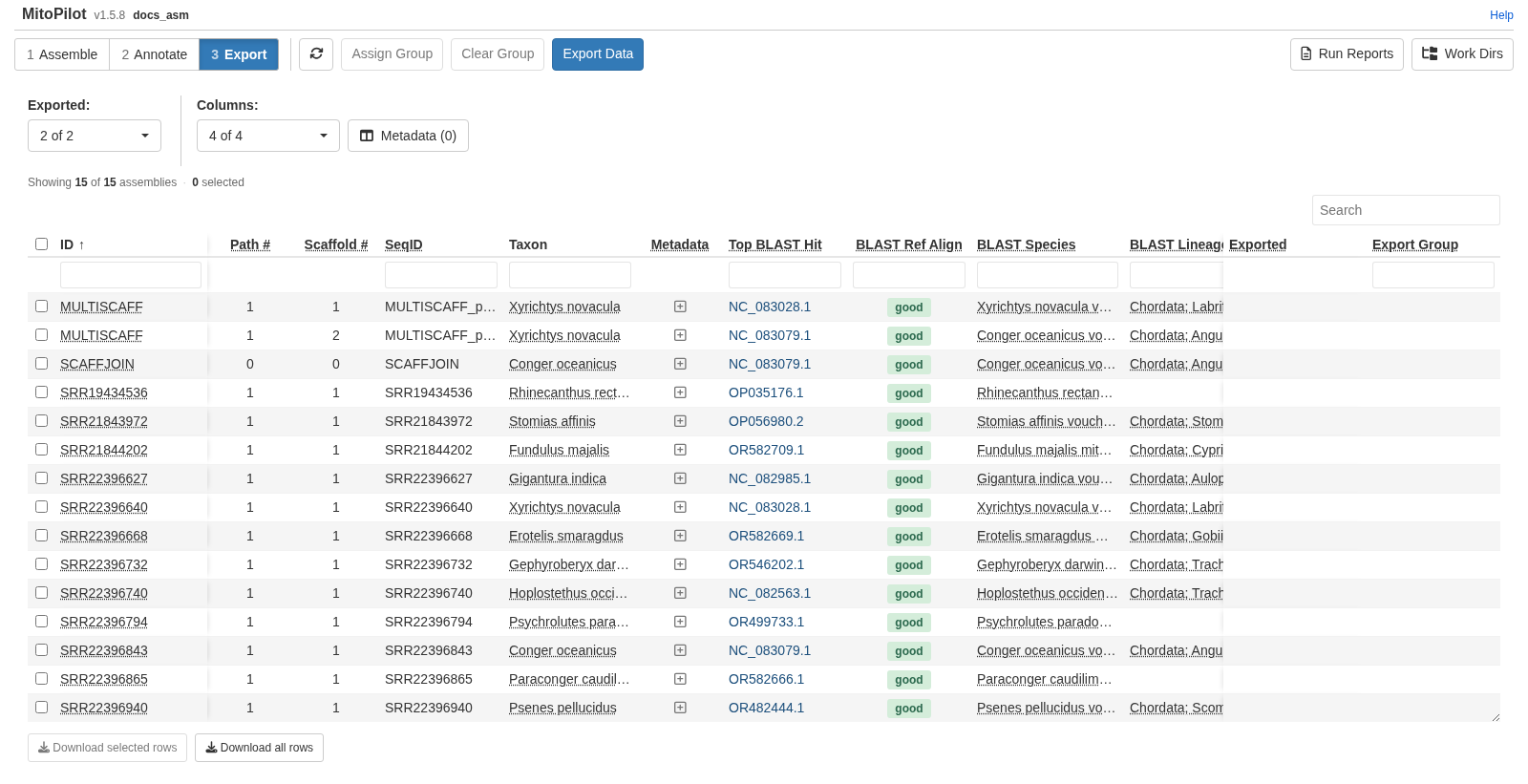The width and height of the screenshot is (1528, 784).
Task: Mark the SRR22396732 row checkbox
Action: coord(41,564)
